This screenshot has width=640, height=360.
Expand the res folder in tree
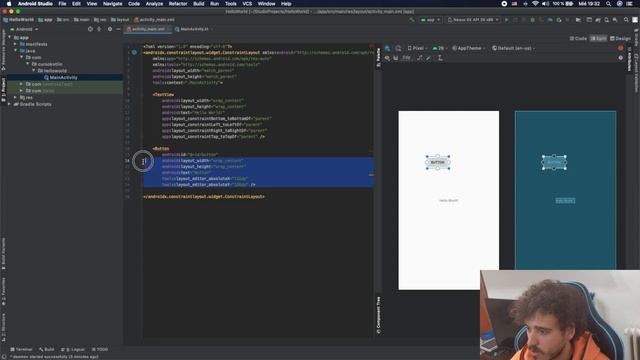coord(16,98)
